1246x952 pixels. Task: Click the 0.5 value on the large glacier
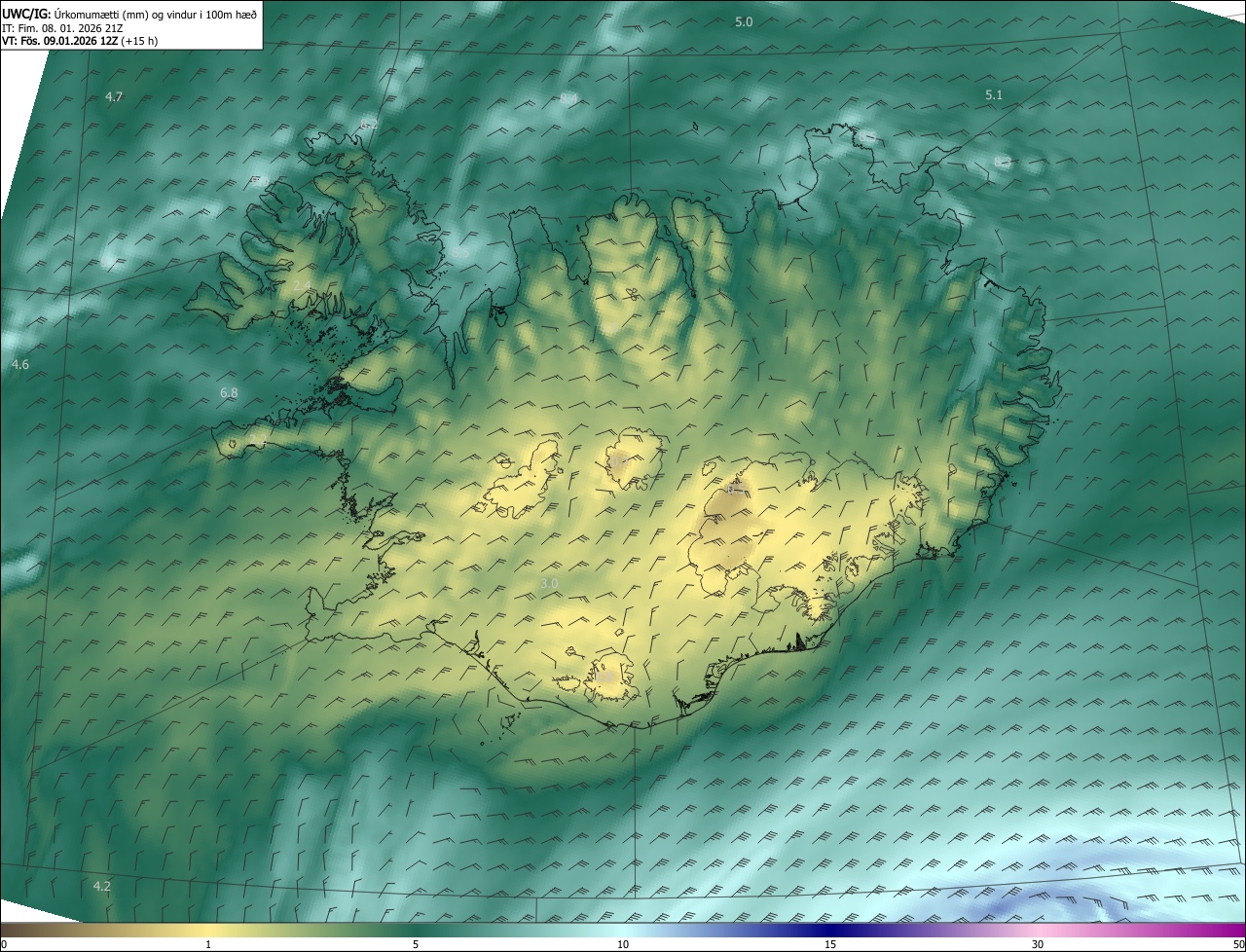[736, 489]
